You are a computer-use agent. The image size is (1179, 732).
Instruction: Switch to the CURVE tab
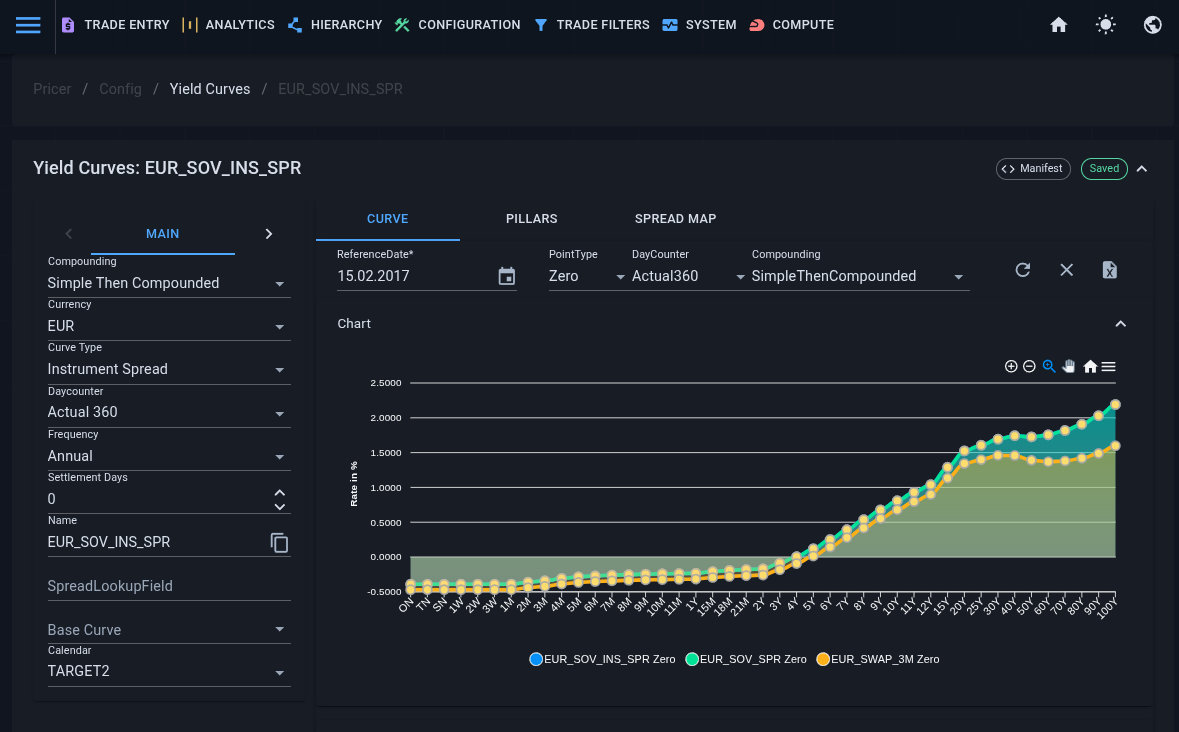tap(387, 219)
